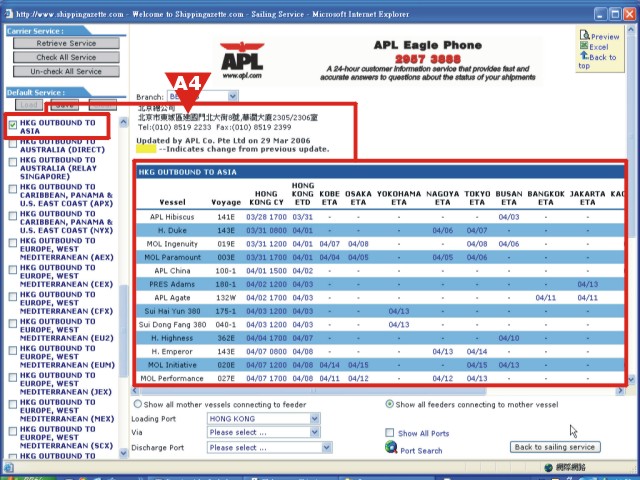The width and height of the screenshot is (640, 480).
Task: Click APL Agate Bangkok ETA 04/11
Action: click(x=546, y=298)
